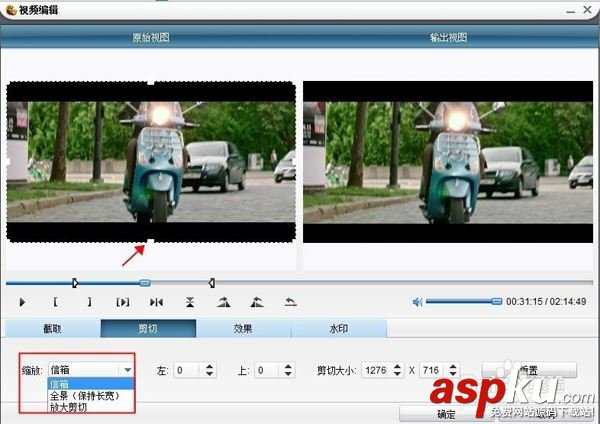Viewport: 600px width, 424px height.
Task: Decrease crop height with down arrow
Action: point(453,374)
